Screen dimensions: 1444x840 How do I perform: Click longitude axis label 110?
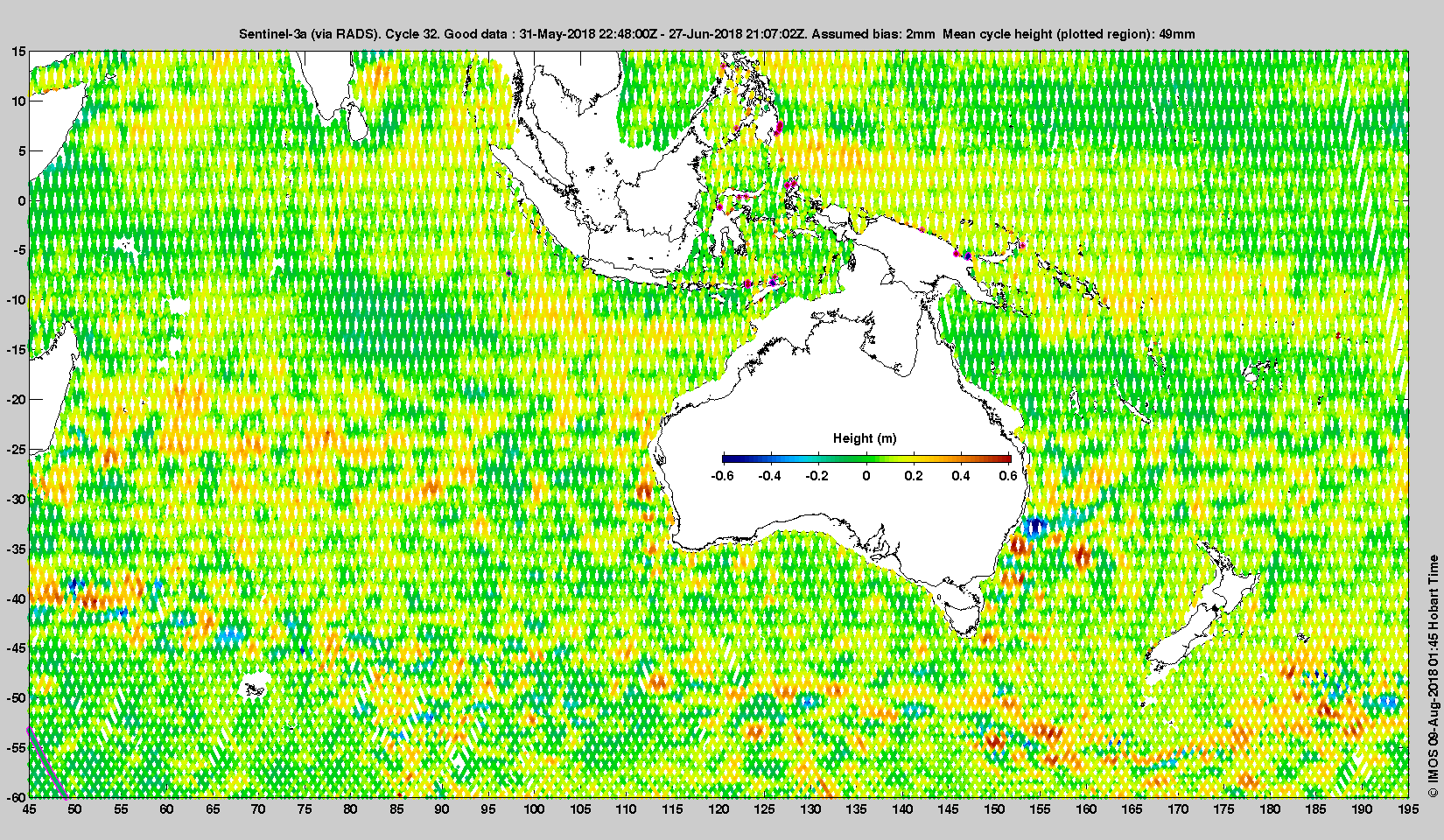(x=627, y=809)
